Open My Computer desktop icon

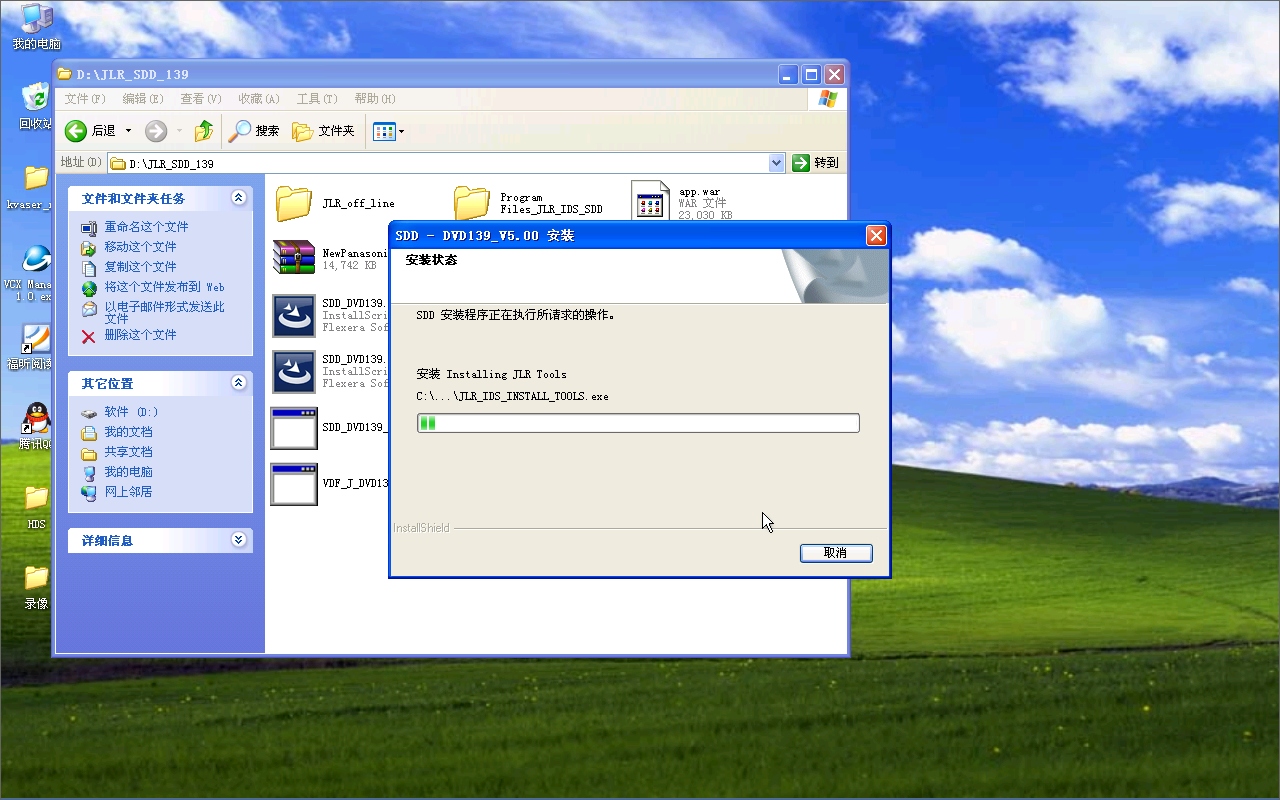pos(36,26)
